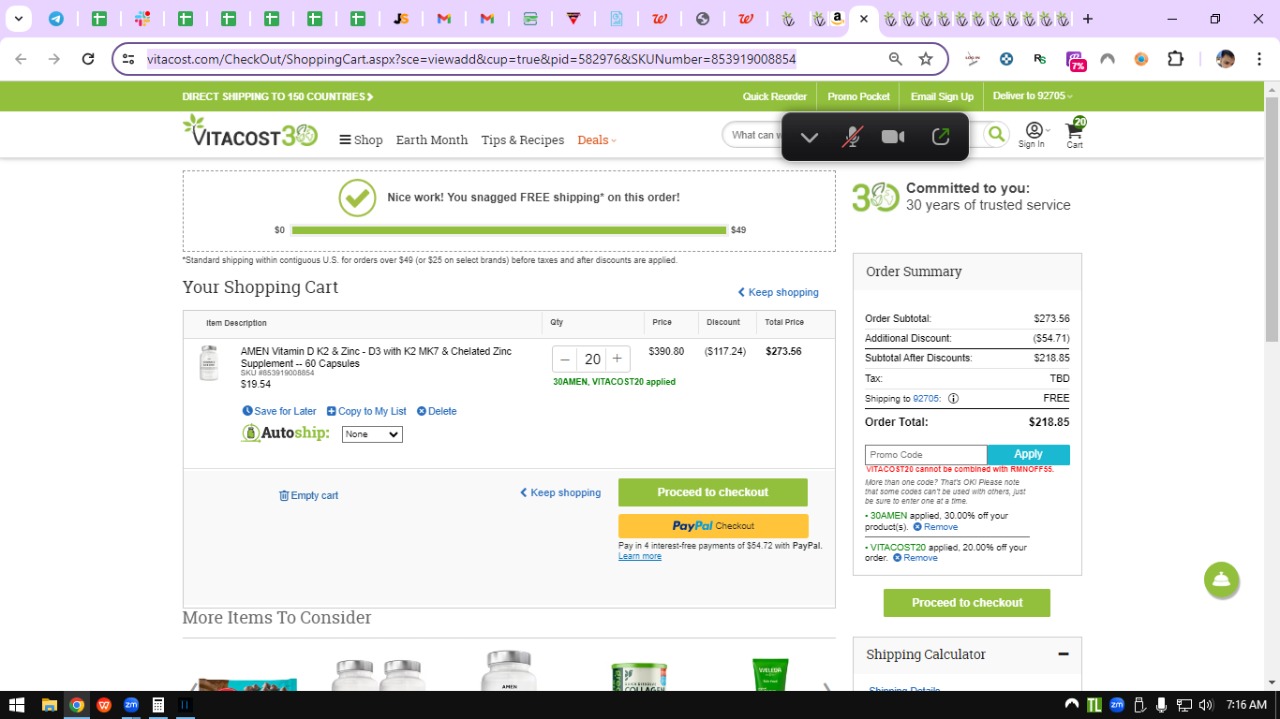Image resolution: width=1280 pixels, height=719 pixels.
Task: Collapse the meeting toolbar with its chevron
Action: click(810, 137)
